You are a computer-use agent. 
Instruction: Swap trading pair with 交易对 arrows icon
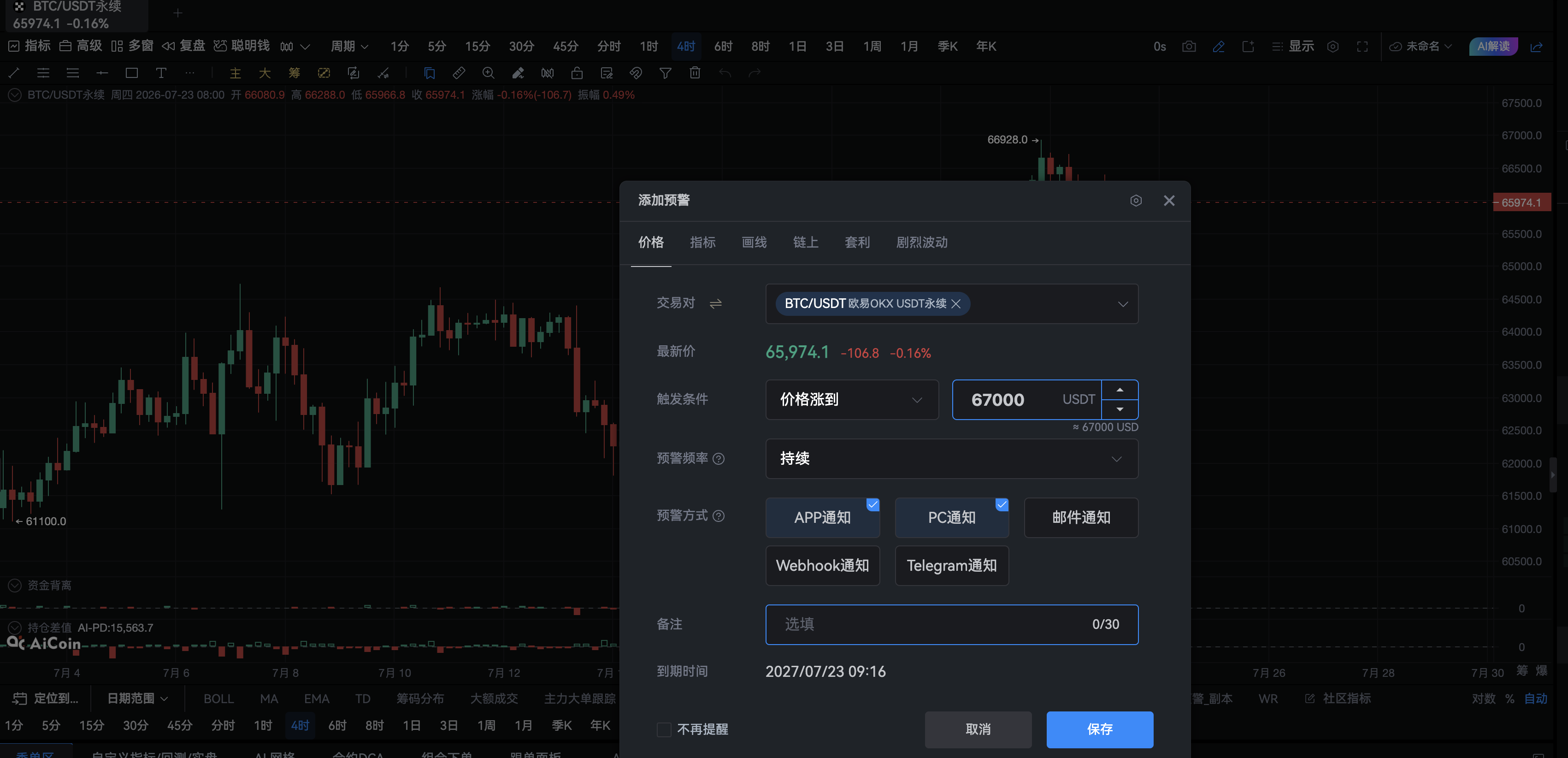click(715, 303)
